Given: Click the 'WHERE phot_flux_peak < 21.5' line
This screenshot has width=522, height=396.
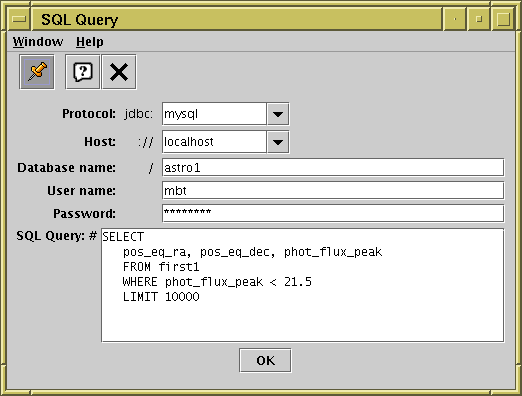Looking at the screenshot, I should point(217,282).
